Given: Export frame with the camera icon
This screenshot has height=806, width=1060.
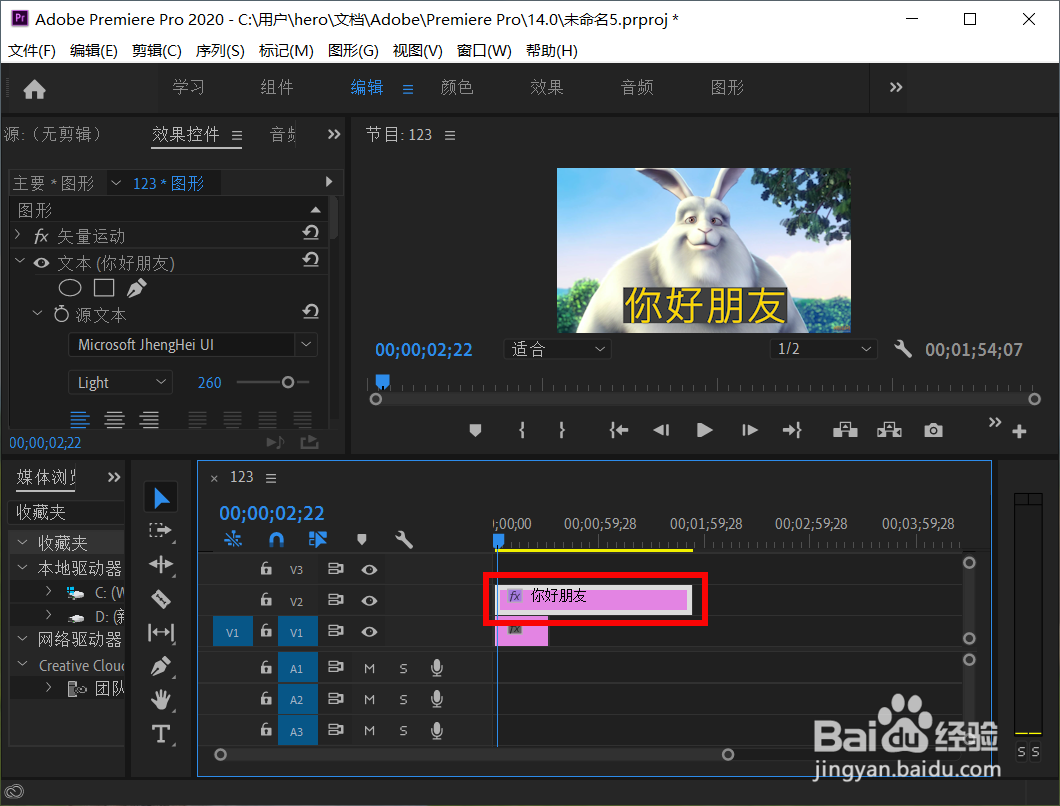Looking at the screenshot, I should pos(934,430).
